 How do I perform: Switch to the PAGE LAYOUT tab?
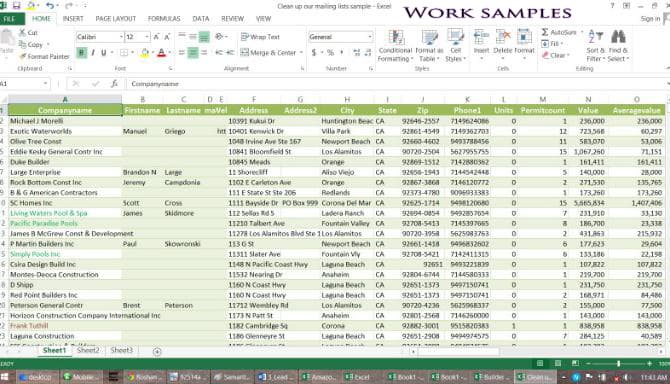pos(115,19)
